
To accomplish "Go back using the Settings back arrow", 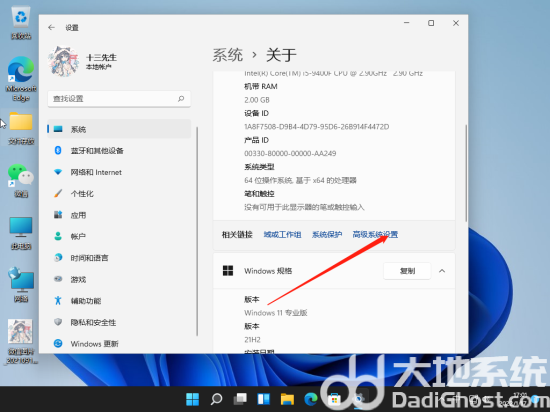I will [52, 27].
